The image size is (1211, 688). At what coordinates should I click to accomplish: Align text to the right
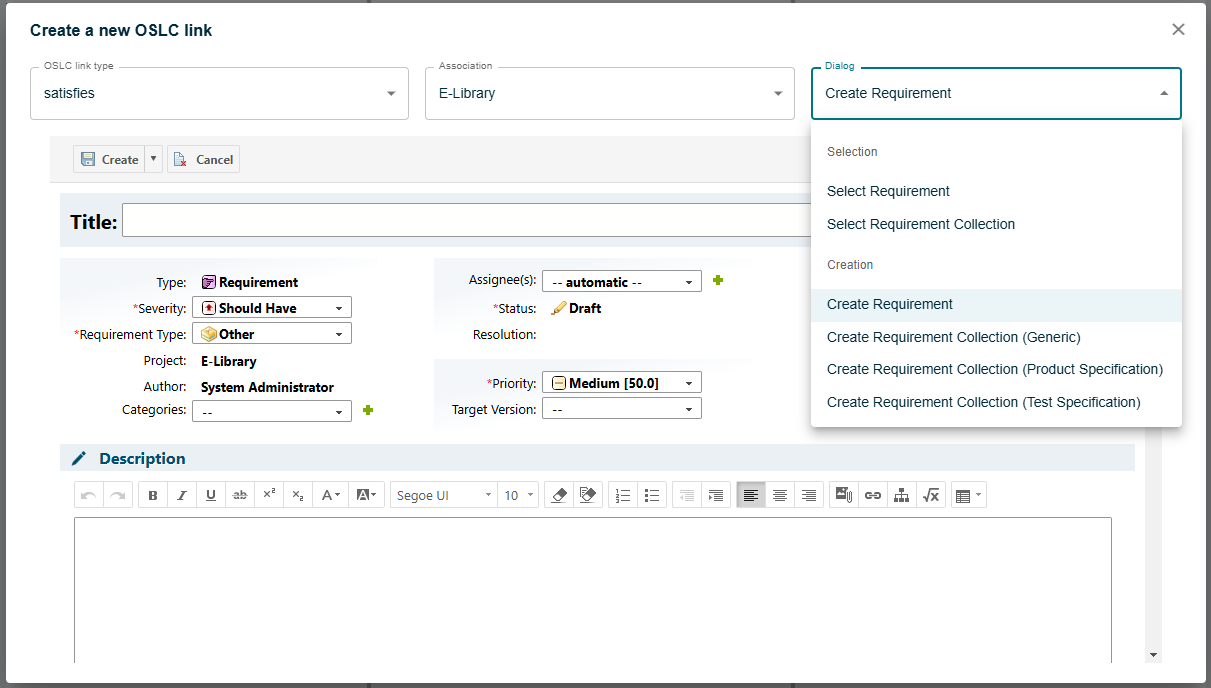tap(809, 495)
